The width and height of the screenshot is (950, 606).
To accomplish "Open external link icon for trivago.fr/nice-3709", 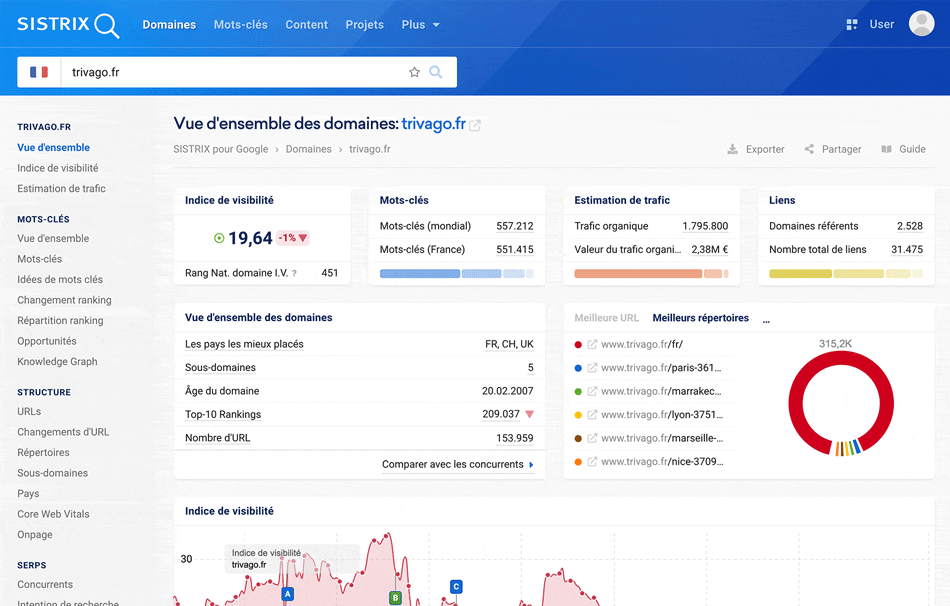I will pyautogui.click(x=593, y=462).
